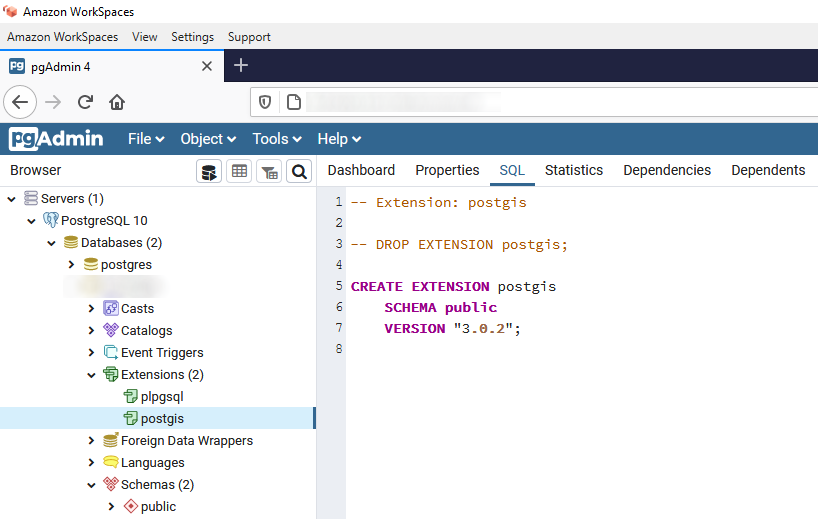Expand the public schema node
818x519 pixels.
111,506
